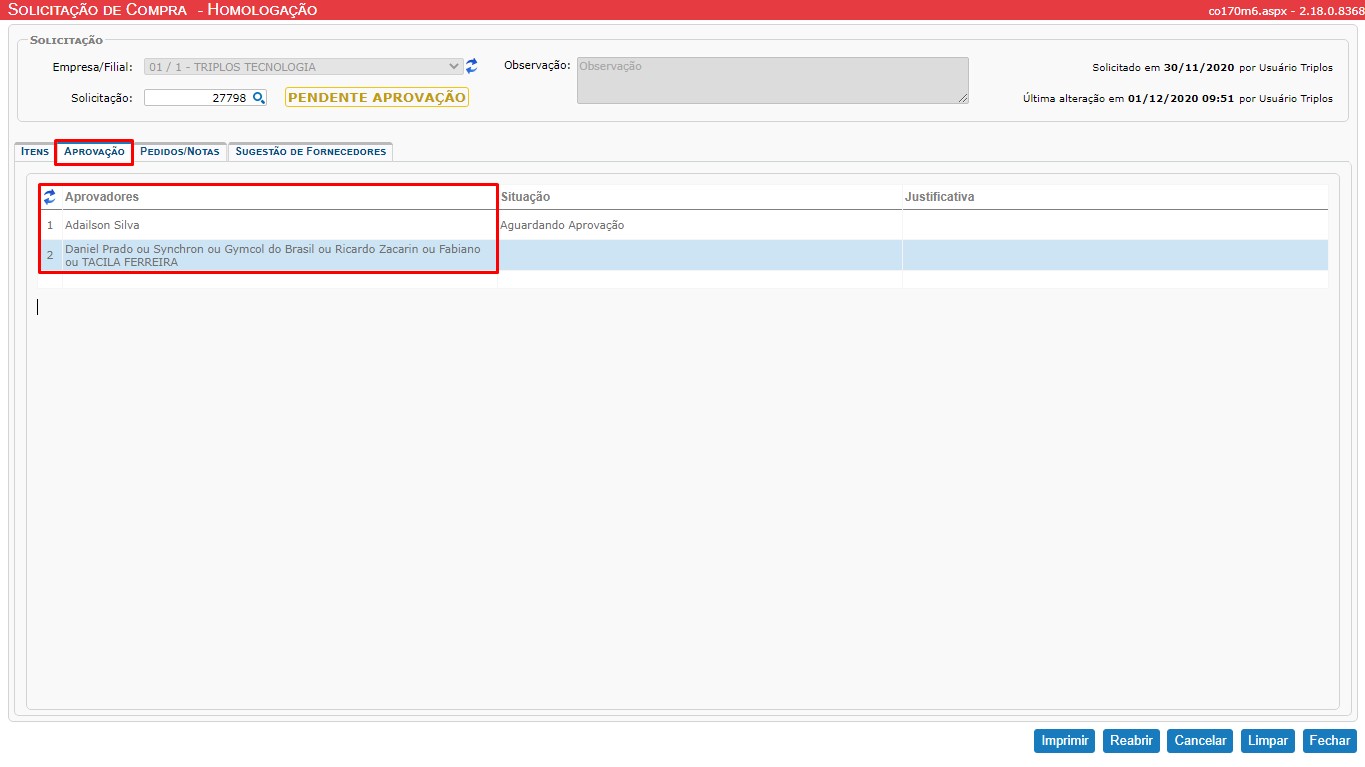1365x767 pixels.
Task: Select the Observação text area
Action: 773,80
